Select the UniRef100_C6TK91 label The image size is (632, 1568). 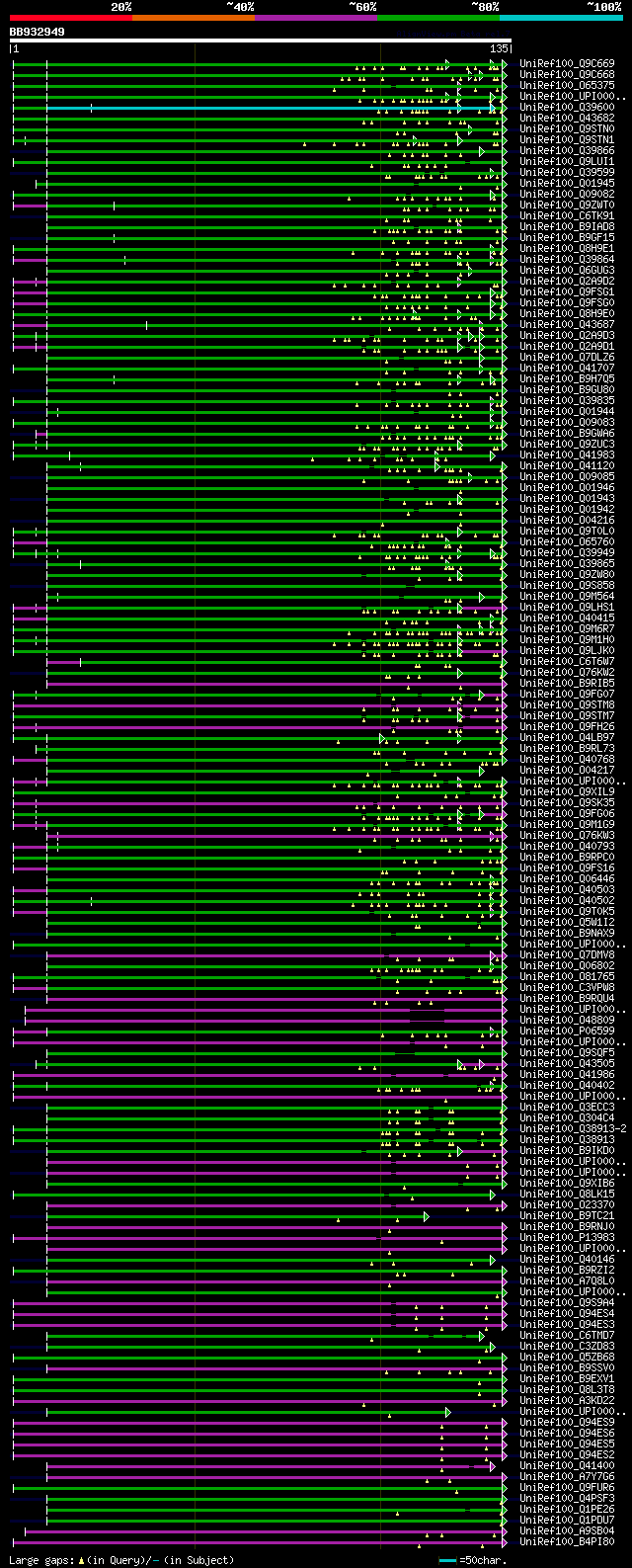click(x=567, y=215)
